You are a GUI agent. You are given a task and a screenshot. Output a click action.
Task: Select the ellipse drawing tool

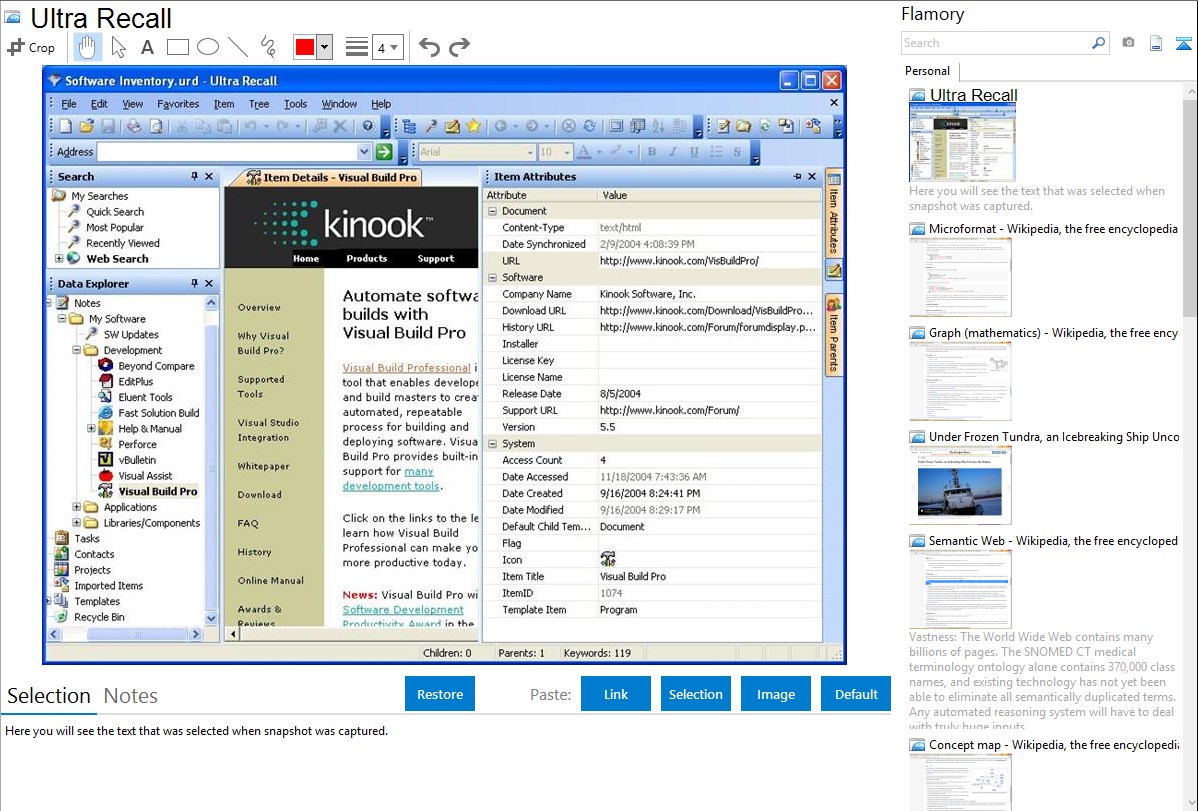point(208,47)
